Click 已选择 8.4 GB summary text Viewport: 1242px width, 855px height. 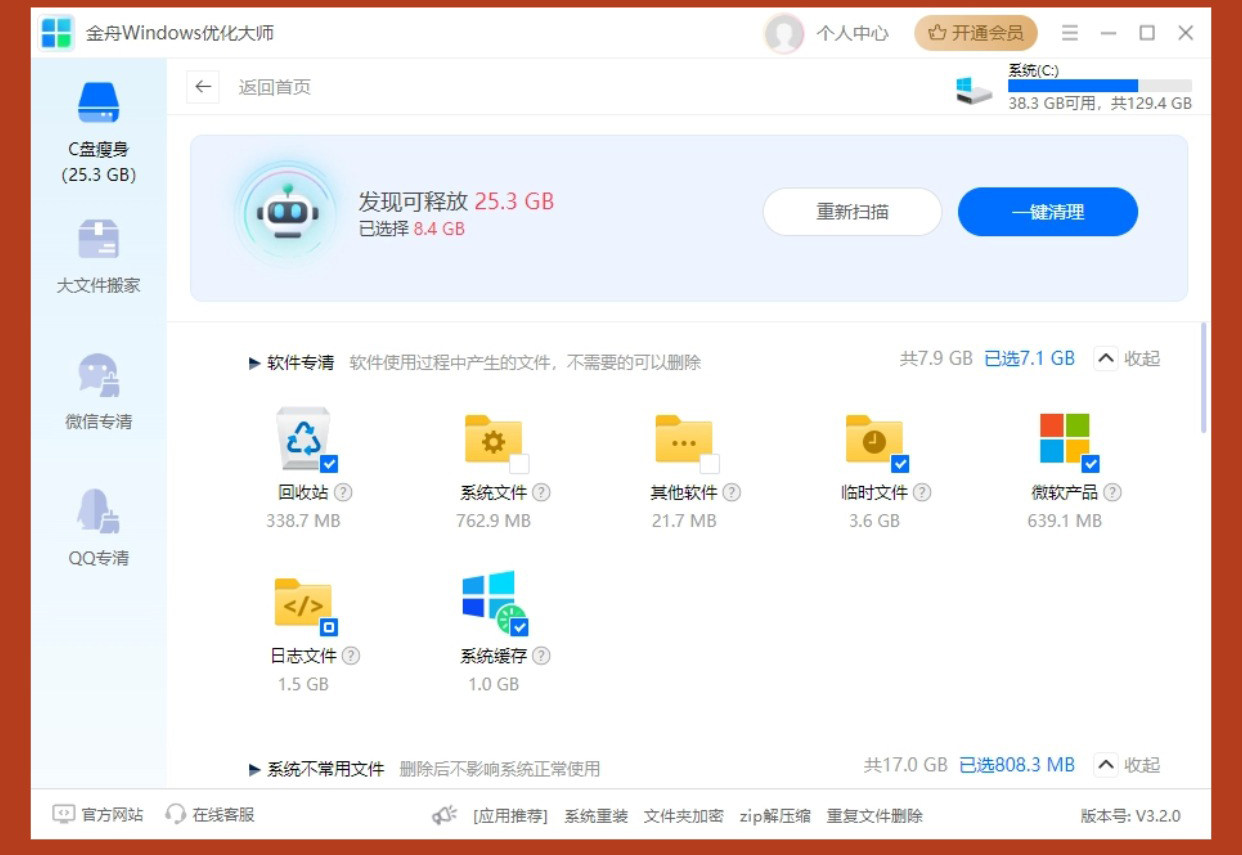tap(412, 228)
